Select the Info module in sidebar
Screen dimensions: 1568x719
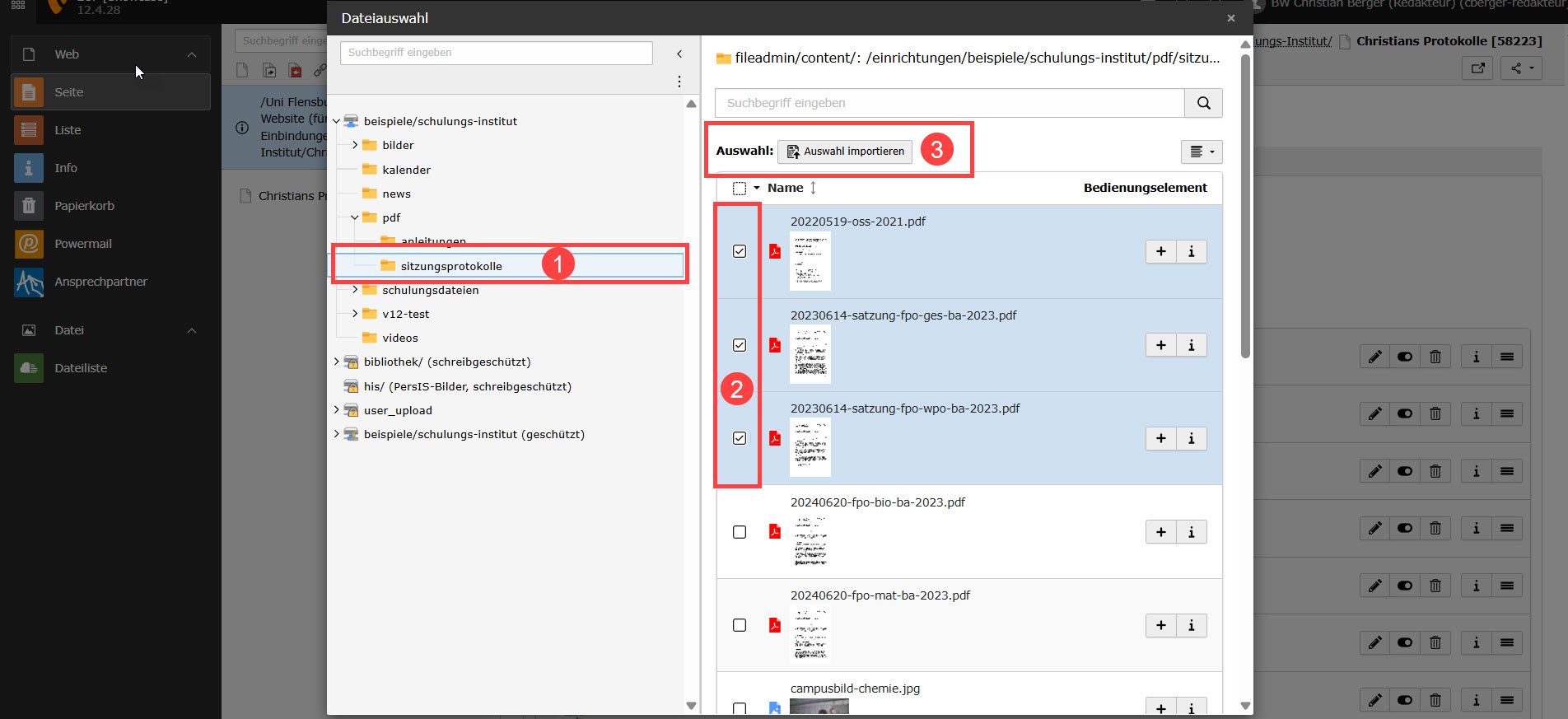pos(66,168)
